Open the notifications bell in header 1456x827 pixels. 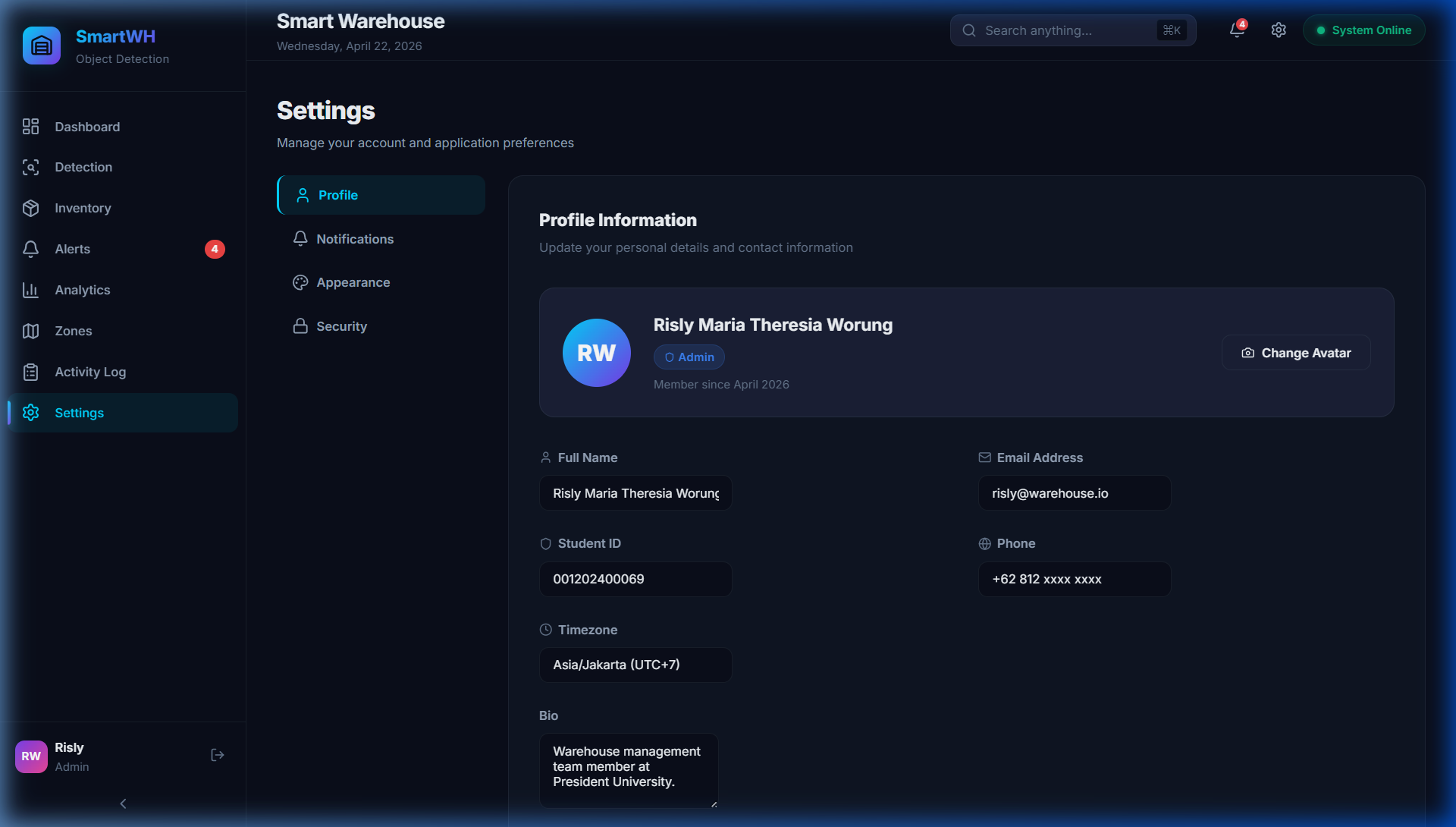pos(1236,30)
